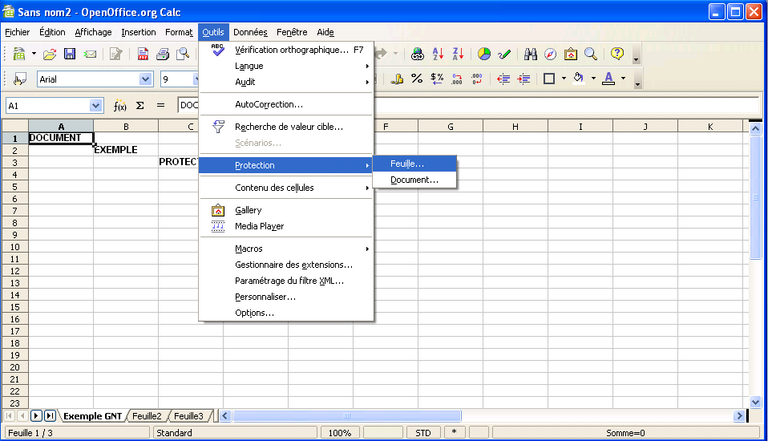Save the document with the floppy icon
The height and width of the screenshot is (441, 768).
70,54
